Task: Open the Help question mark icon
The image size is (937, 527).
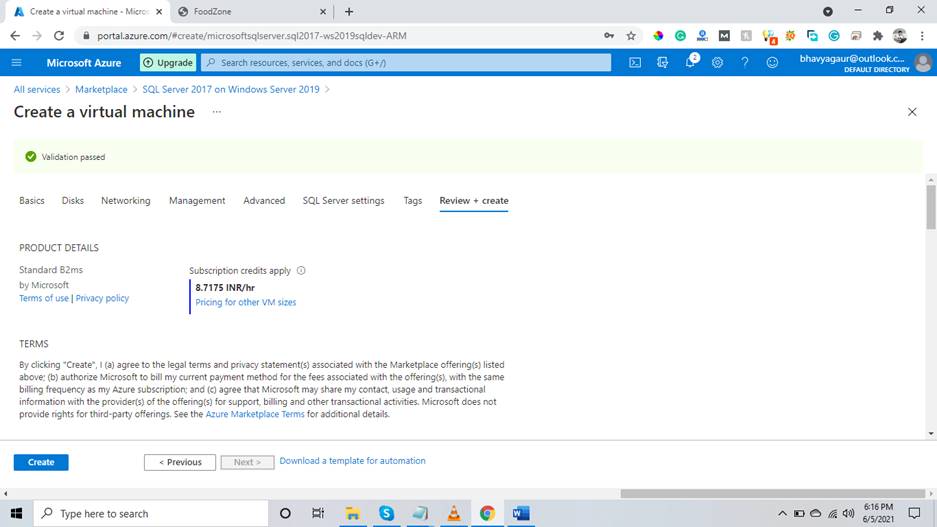Action: [745, 62]
